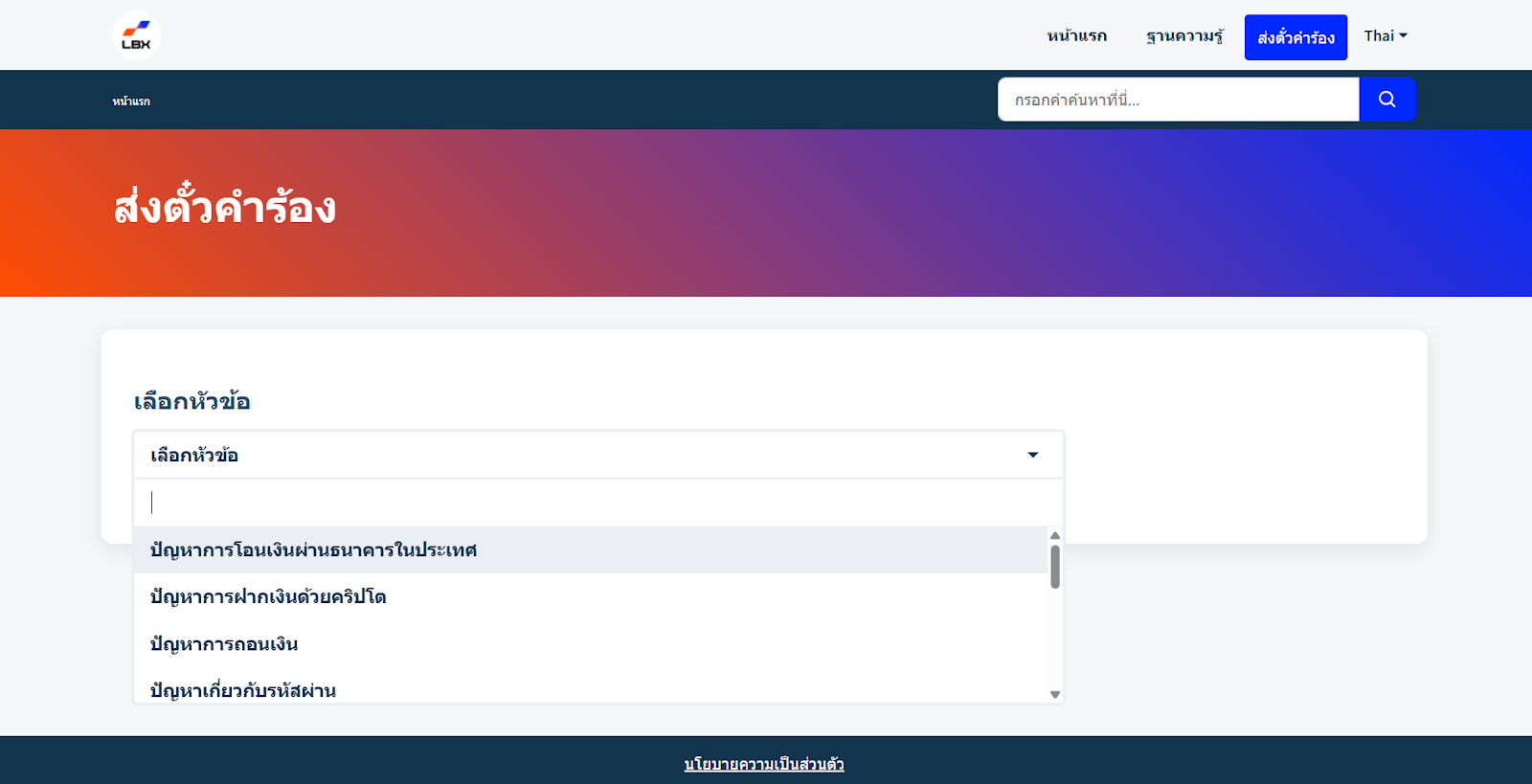
Task: Click the blue ส่งตั๋วคำร้อง button
Action: 1295,37
